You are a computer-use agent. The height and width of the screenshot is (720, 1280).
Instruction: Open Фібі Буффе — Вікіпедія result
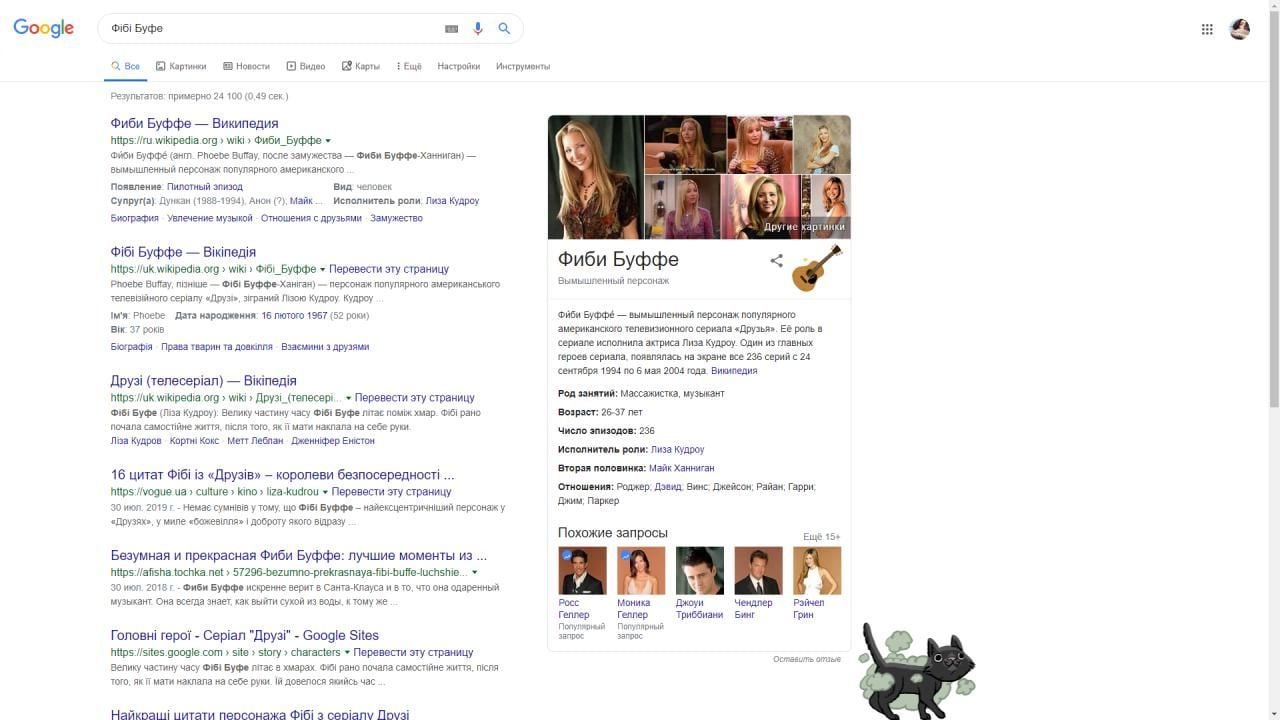(x=183, y=252)
